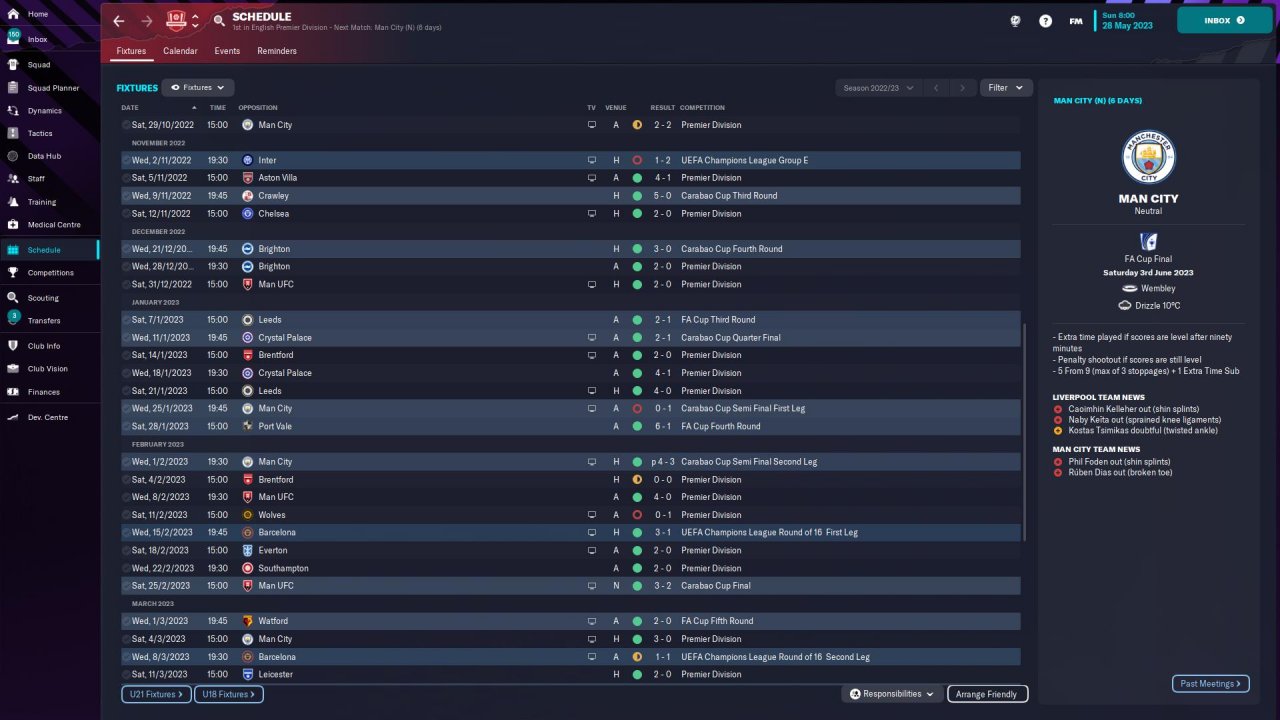Click the world globe icon in header

[1015, 21]
